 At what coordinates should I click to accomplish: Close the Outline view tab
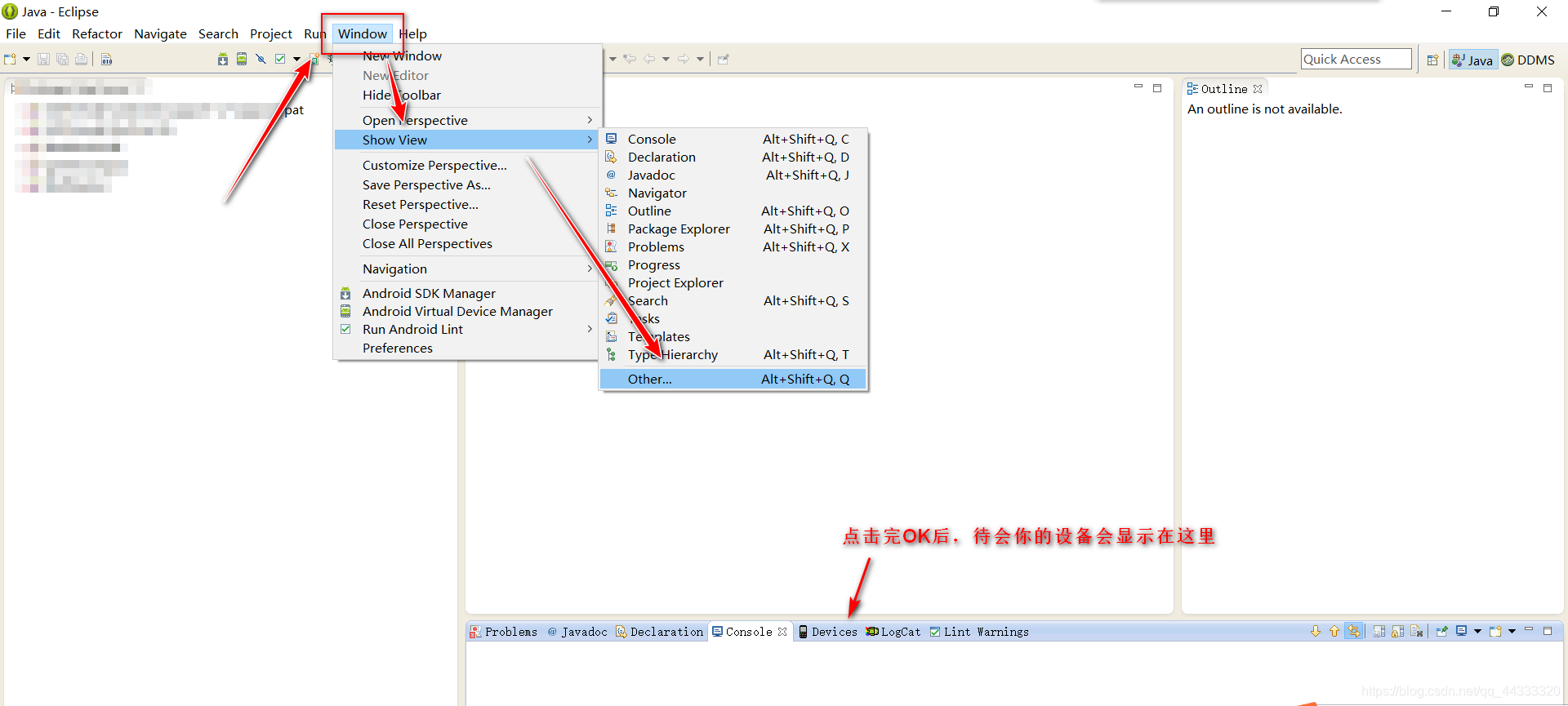[x=1258, y=89]
